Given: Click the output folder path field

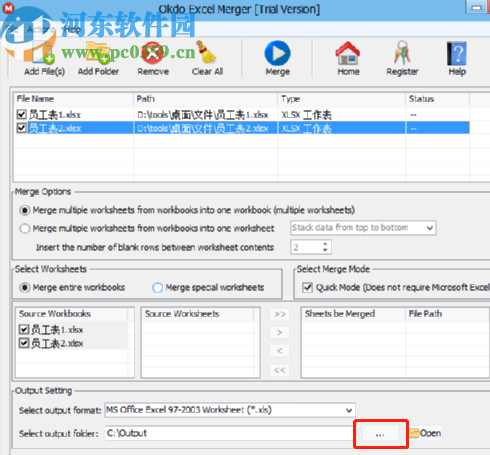Looking at the screenshot, I should coord(230,433).
